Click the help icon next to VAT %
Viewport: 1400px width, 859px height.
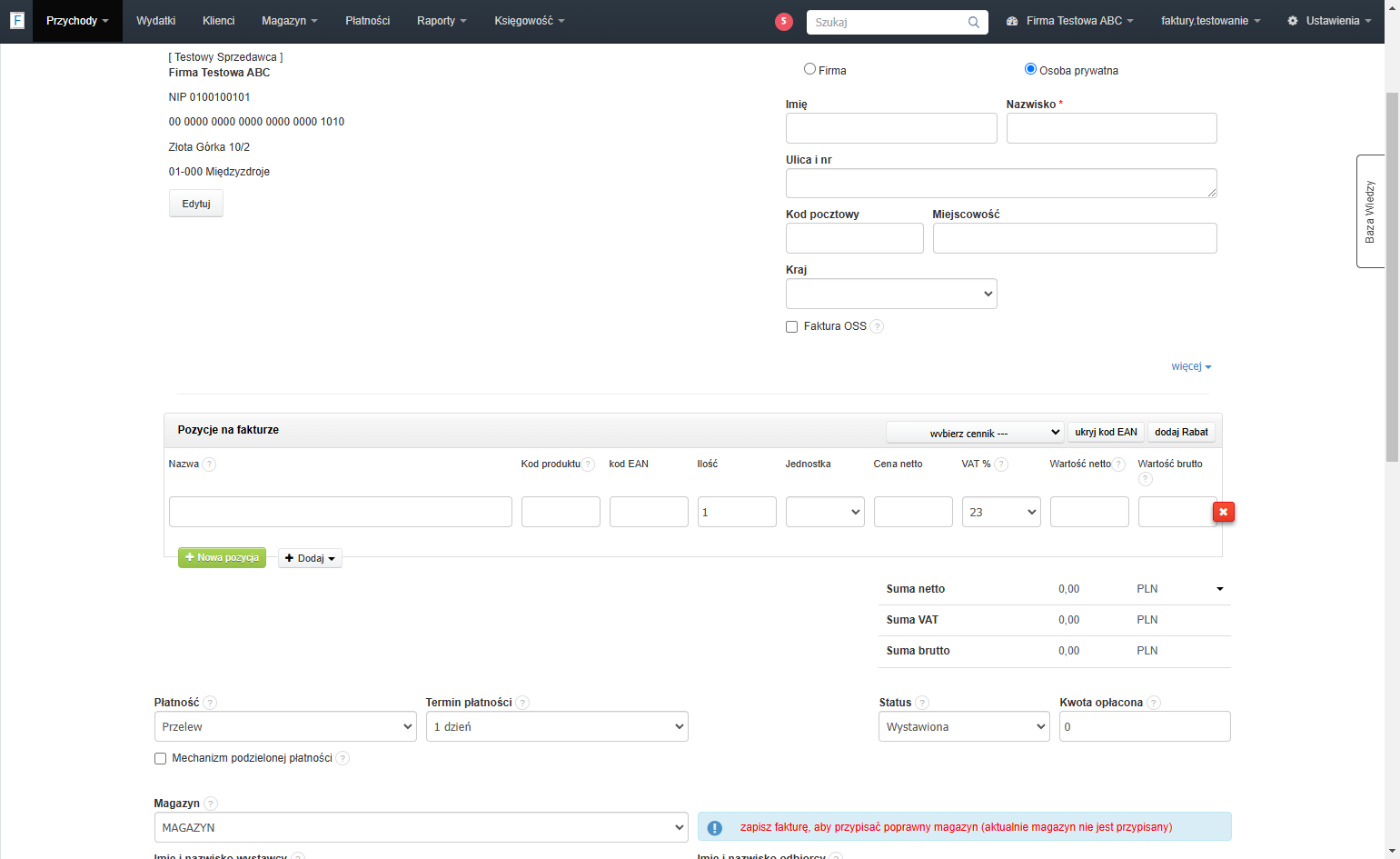tap(1001, 464)
